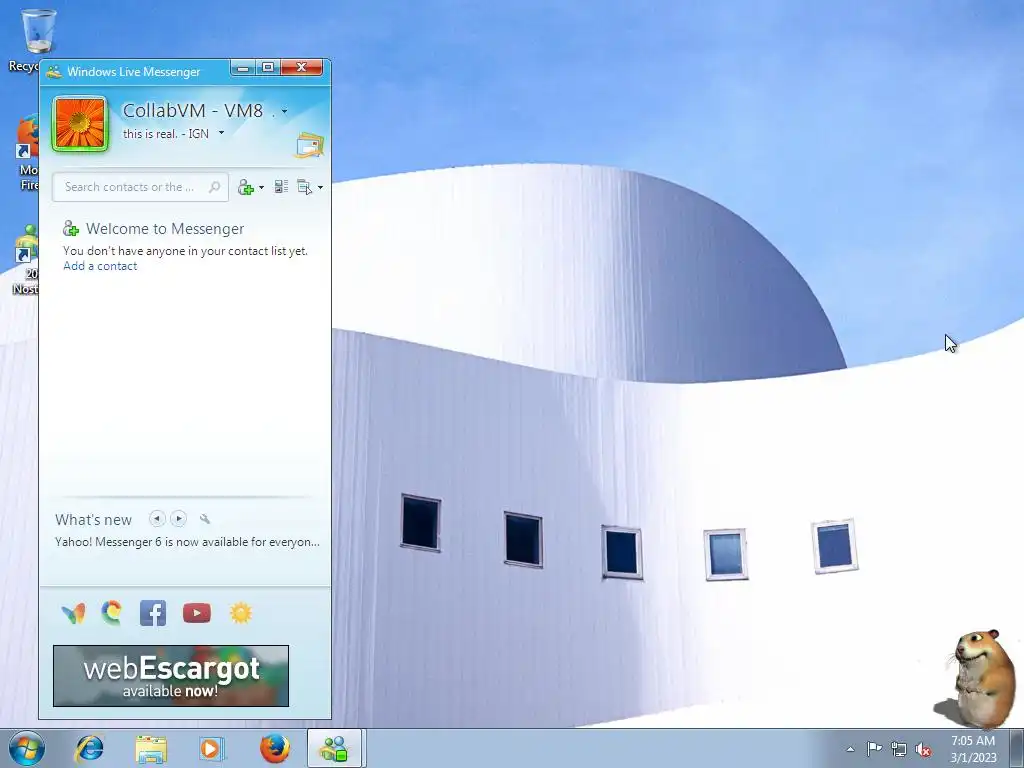
Task: Change contact list layout icon
Action: pos(281,187)
